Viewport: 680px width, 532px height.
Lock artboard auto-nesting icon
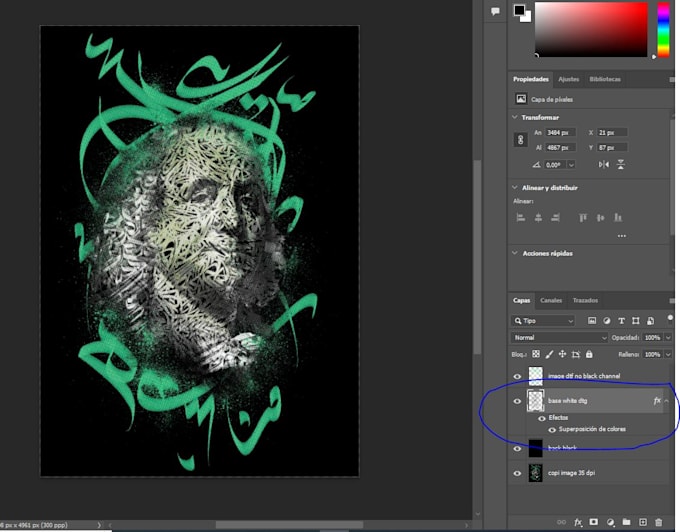click(x=575, y=354)
